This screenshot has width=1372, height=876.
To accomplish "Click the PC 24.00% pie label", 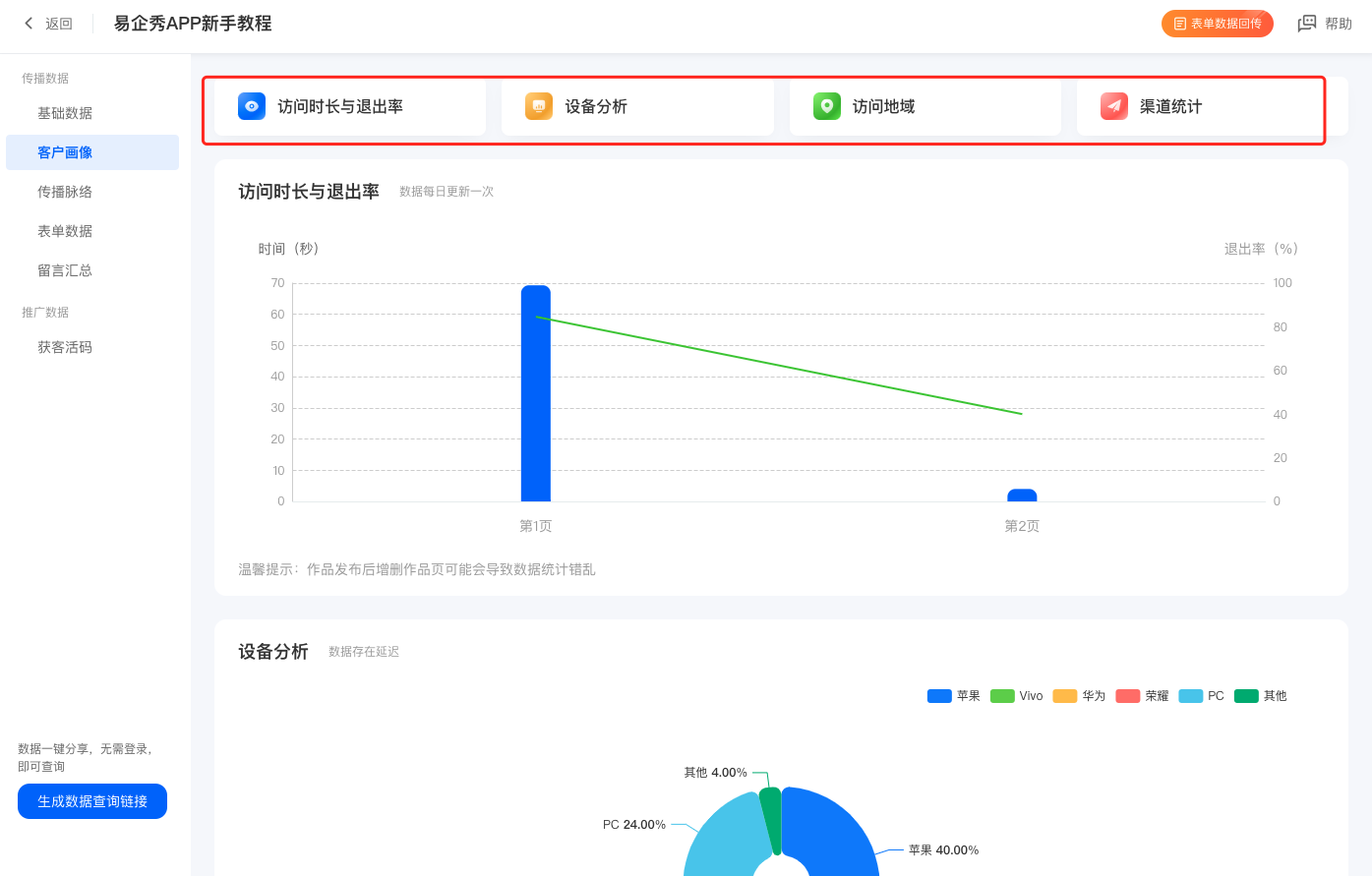I will click(x=634, y=825).
